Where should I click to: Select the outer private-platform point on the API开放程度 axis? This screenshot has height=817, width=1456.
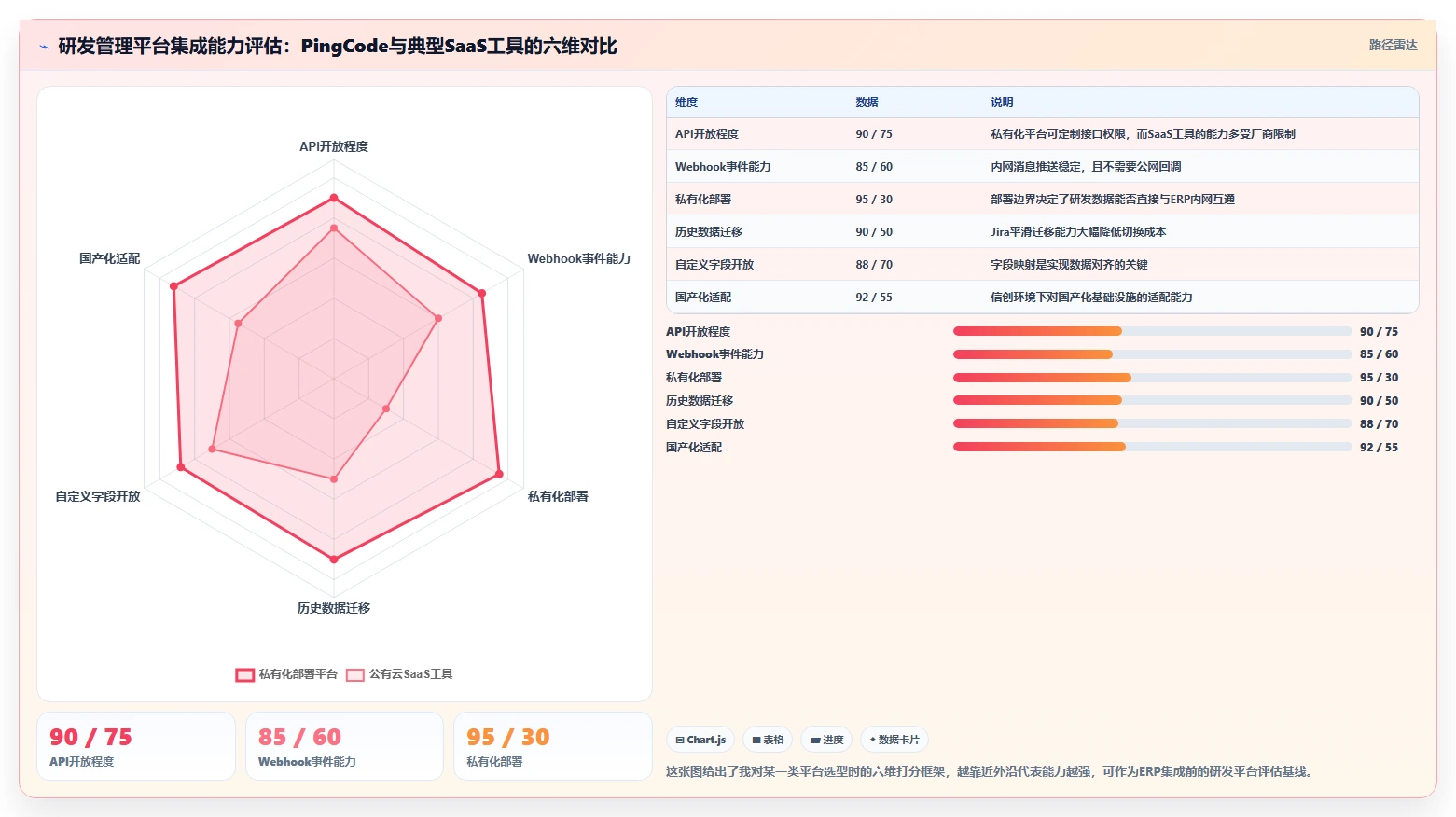point(334,198)
